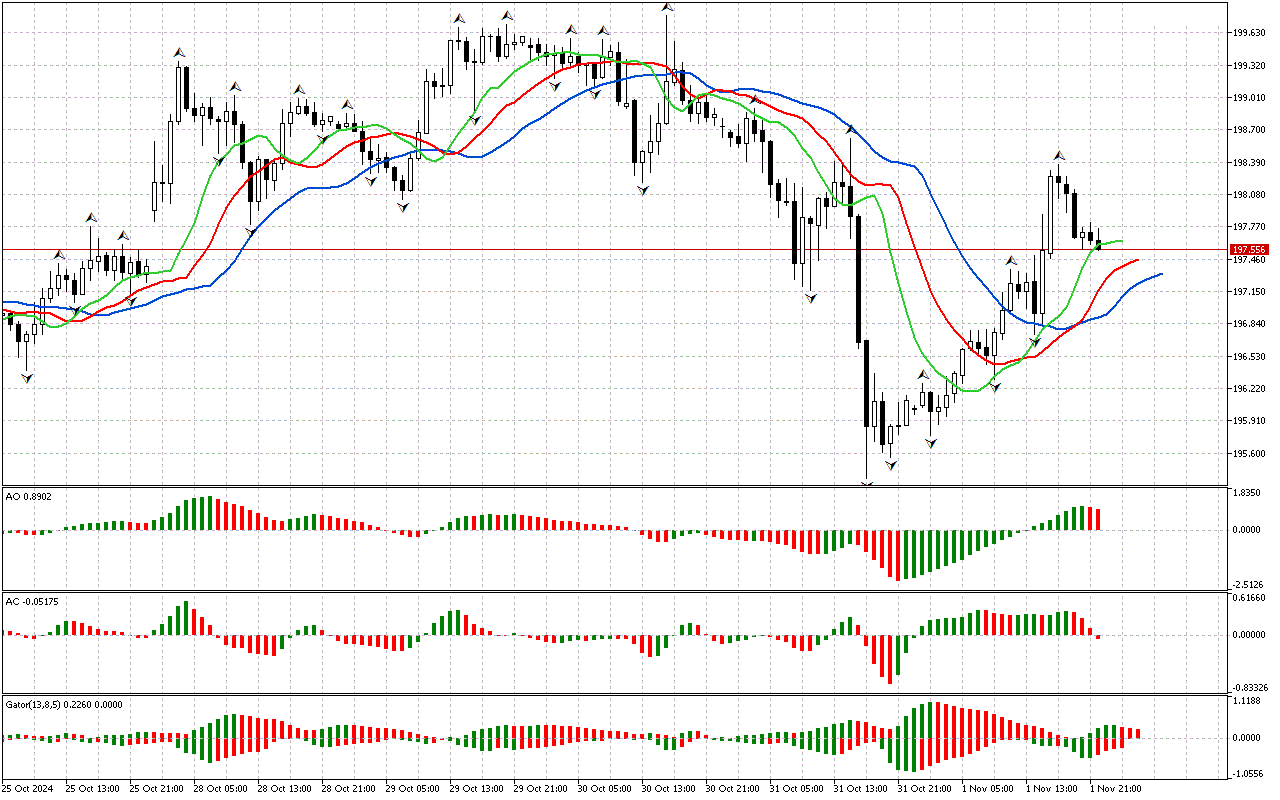Click the 196.530 price axis label

(x=1249, y=357)
